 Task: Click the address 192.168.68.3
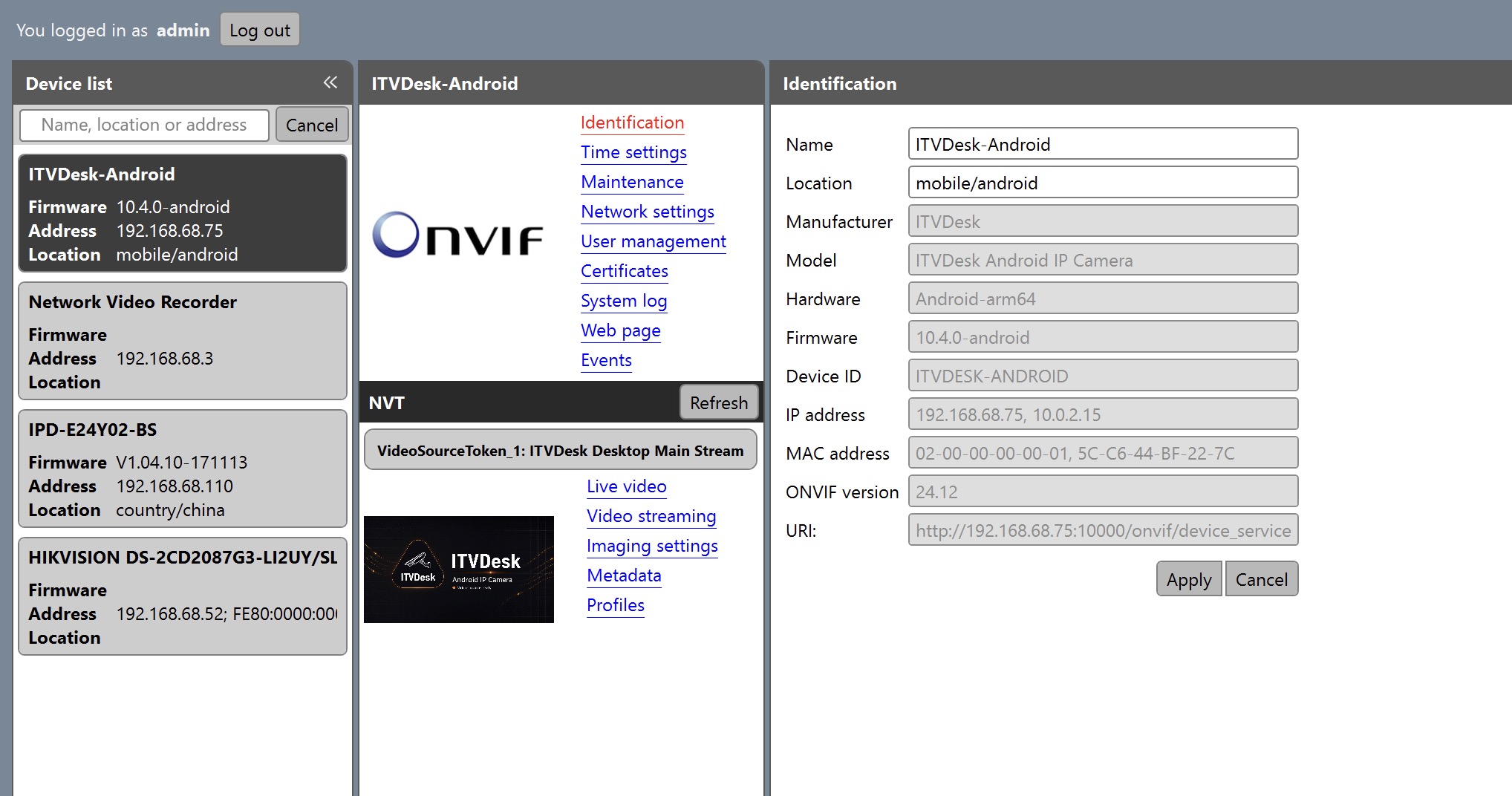pyautogui.click(x=165, y=359)
